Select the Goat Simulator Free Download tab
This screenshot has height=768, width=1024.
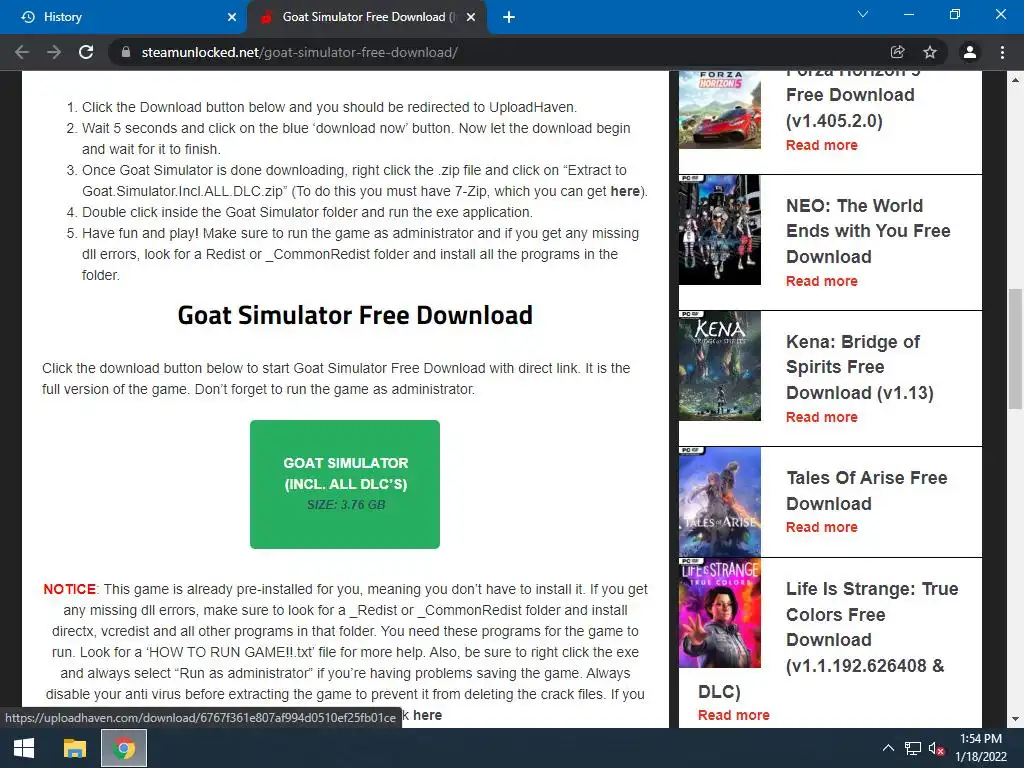(x=368, y=17)
